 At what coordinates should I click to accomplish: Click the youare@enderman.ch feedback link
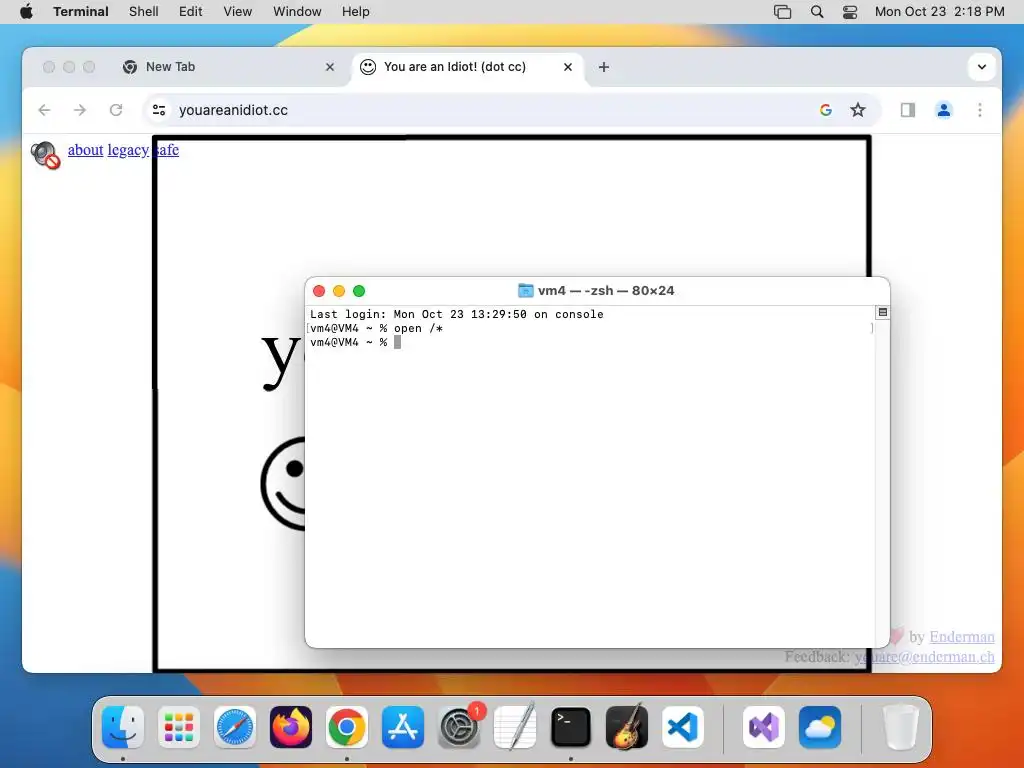pyautogui.click(x=925, y=656)
